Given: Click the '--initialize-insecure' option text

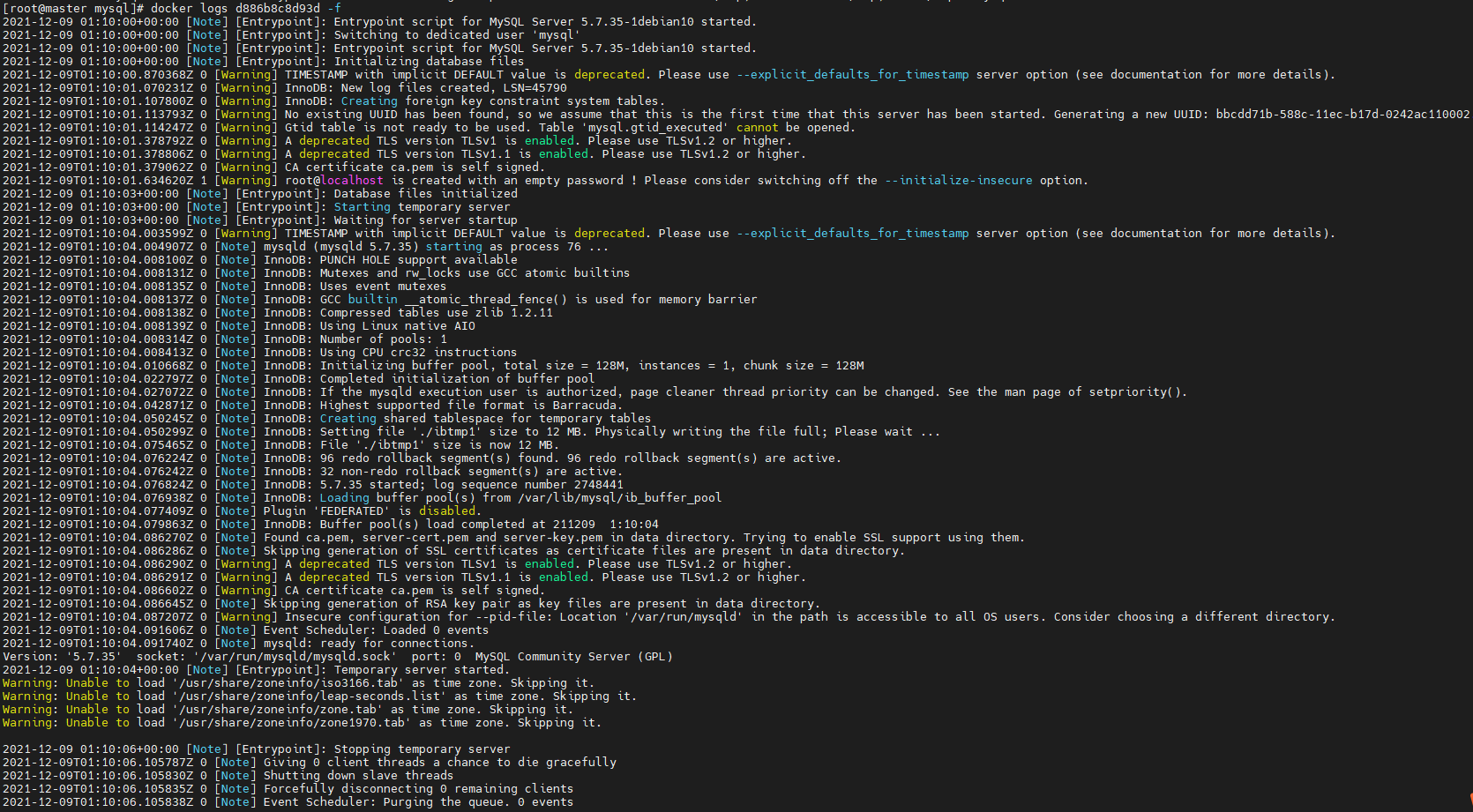Looking at the screenshot, I should [958, 180].
